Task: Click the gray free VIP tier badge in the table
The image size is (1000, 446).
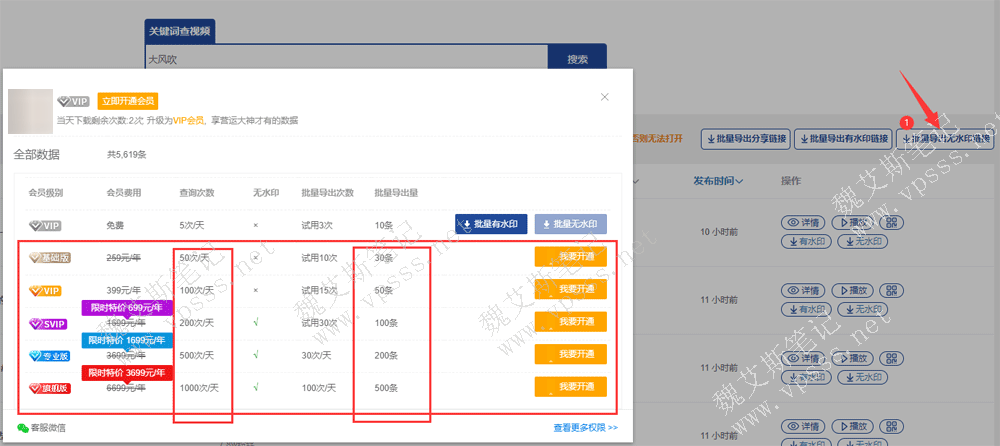Action: (x=45, y=225)
